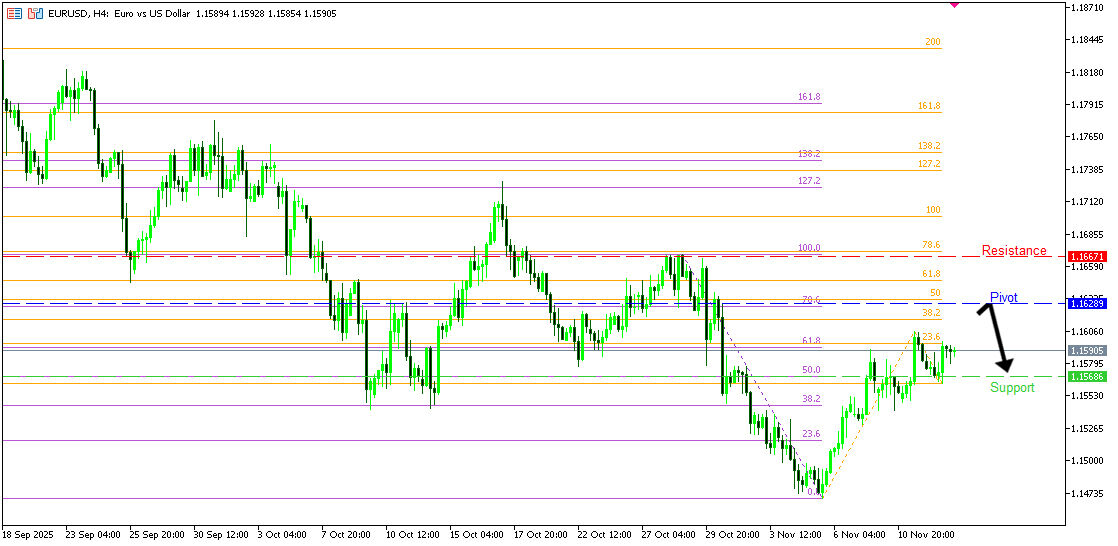Click the orange 127.2 Fibonacci label
The image size is (1118, 546).
coord(929,164)
